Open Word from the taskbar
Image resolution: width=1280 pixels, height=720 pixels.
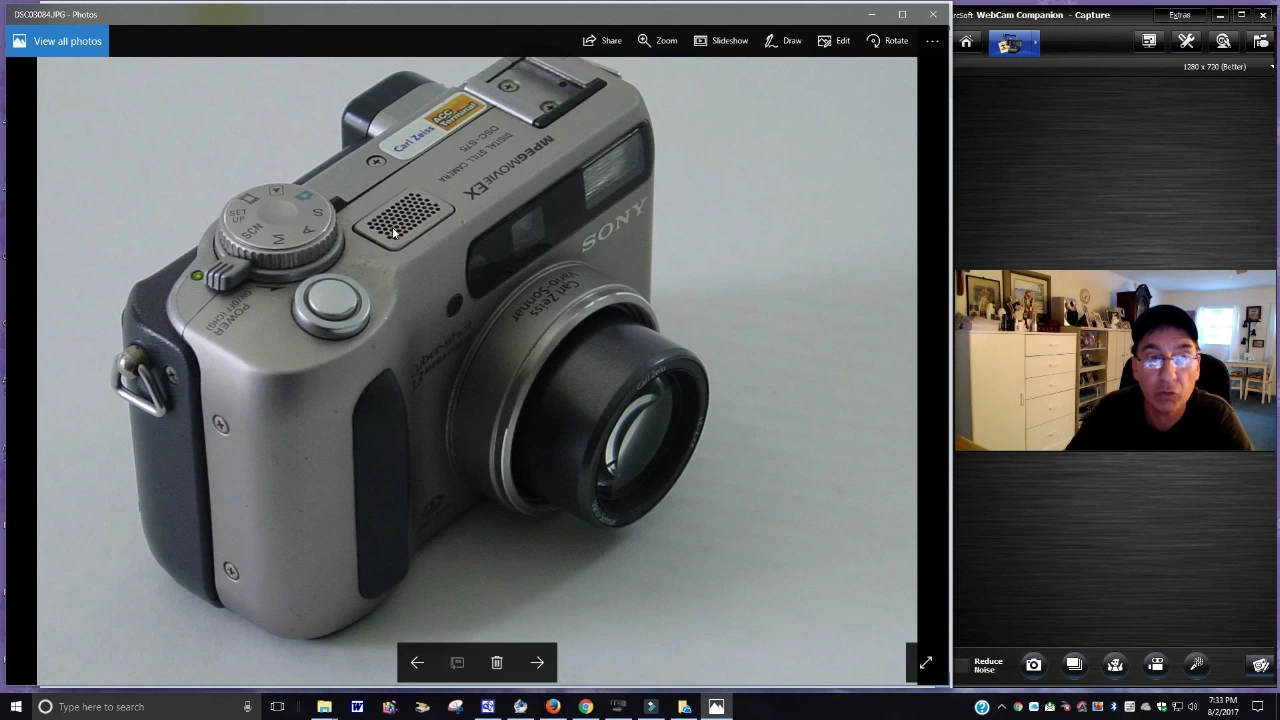click(357, 707)
